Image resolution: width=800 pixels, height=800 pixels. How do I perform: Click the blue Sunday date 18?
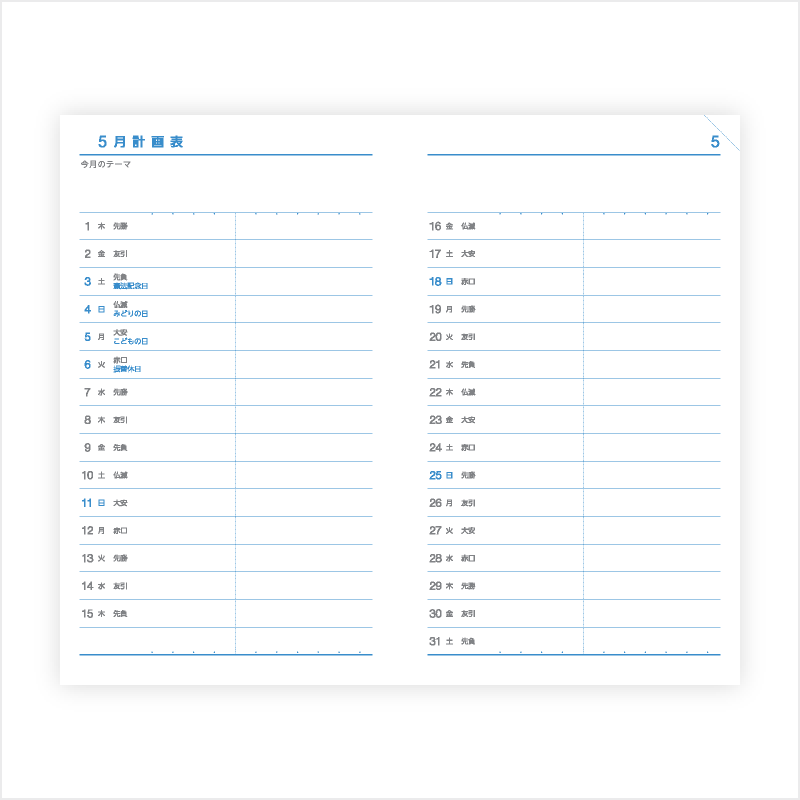pos(435,282)
